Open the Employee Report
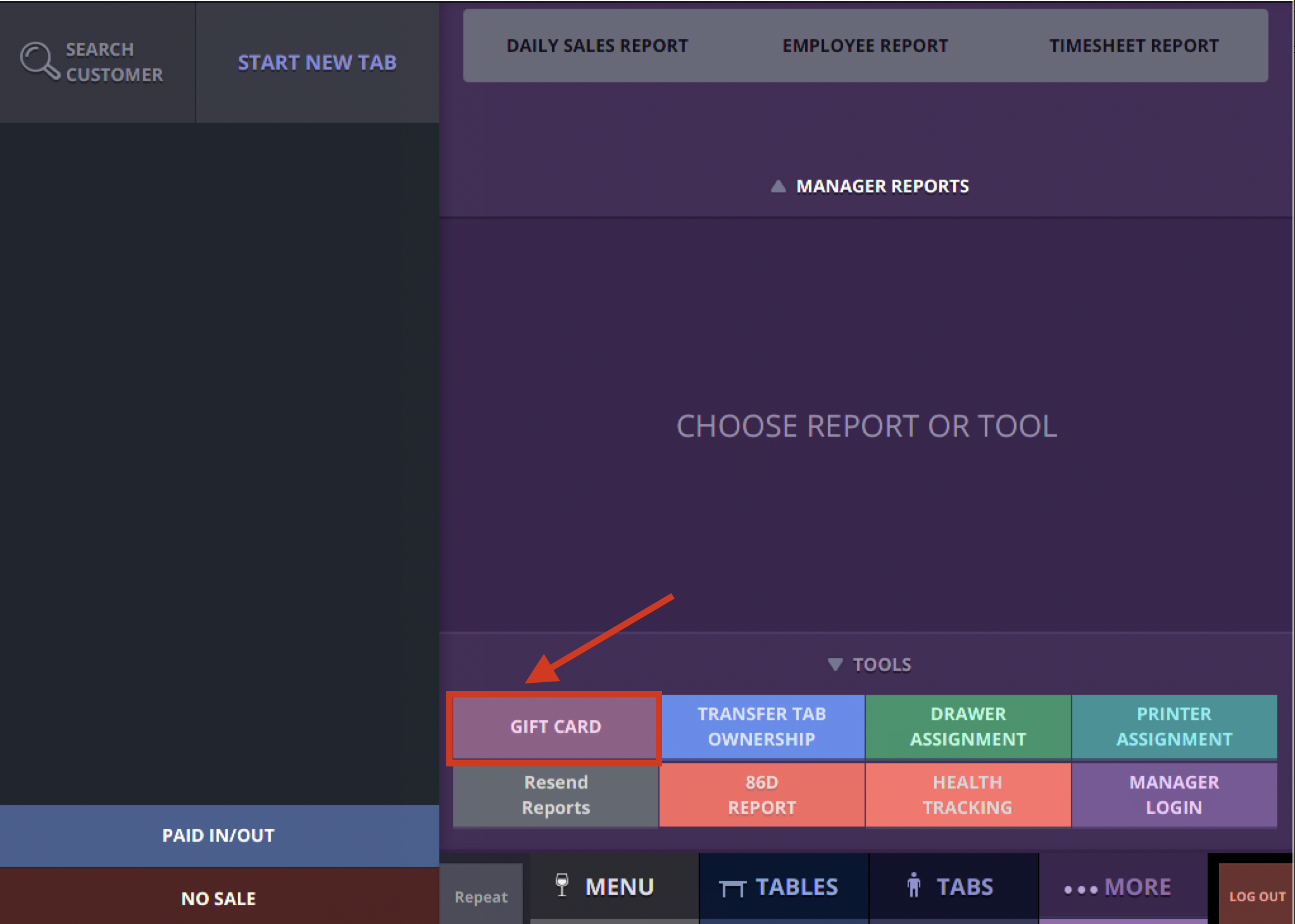The image size is (1295, 924). click(865, 46)
